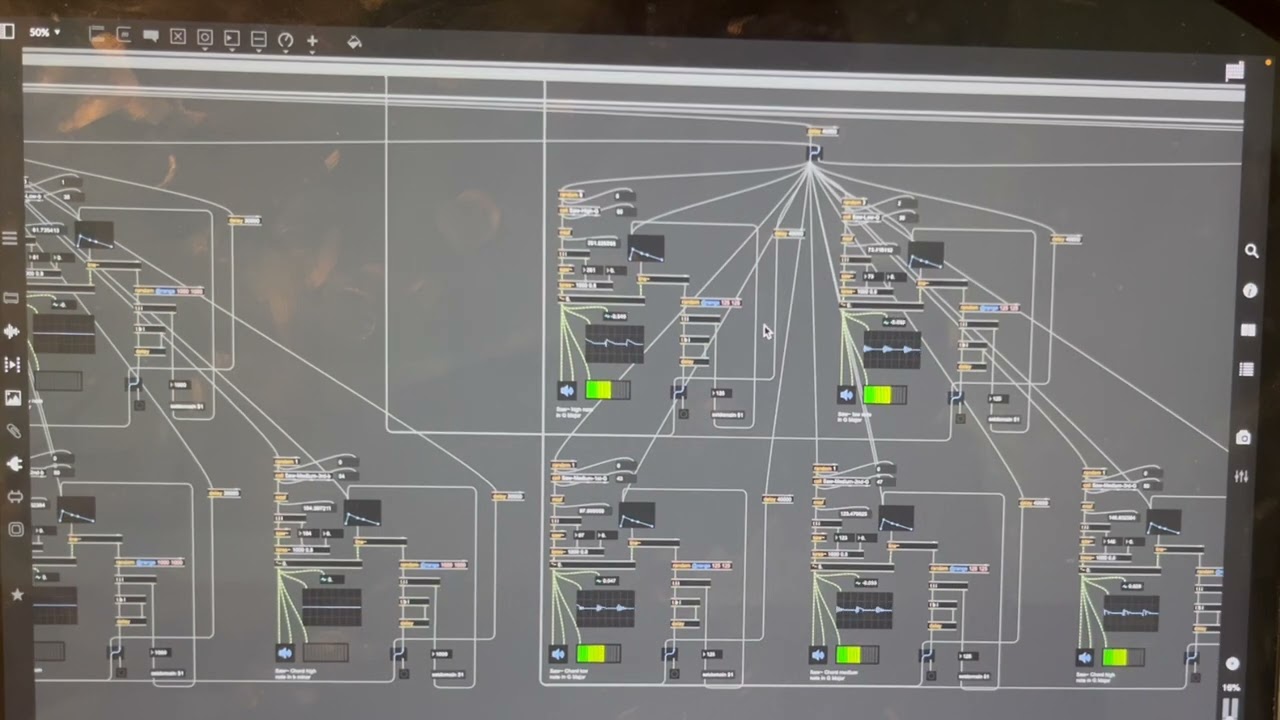This screenshot has width=1280, height=720.
Task: Open the number box toolbar dropdown
Action: tap(232, 39)
